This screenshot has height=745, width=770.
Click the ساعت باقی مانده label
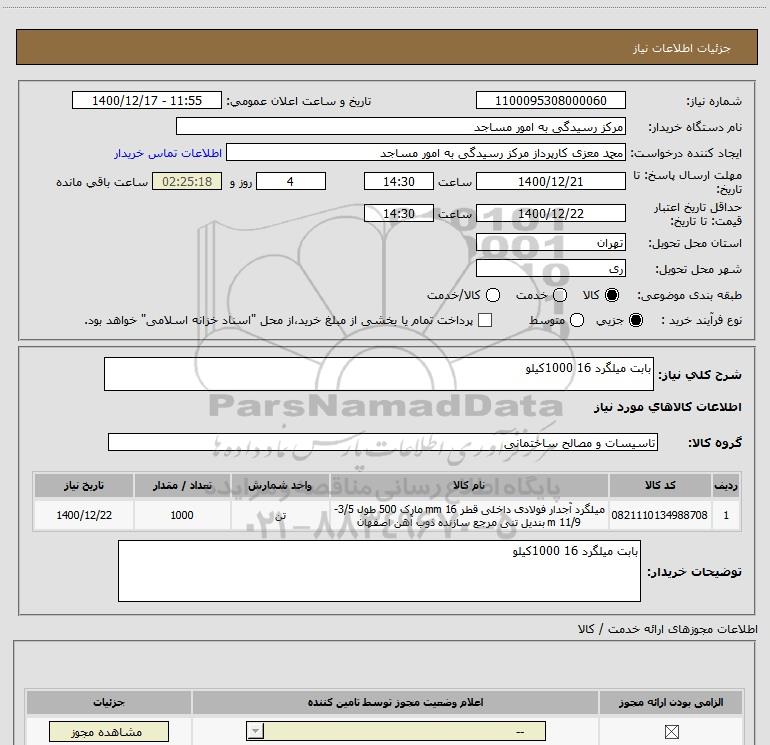point(102,182)
